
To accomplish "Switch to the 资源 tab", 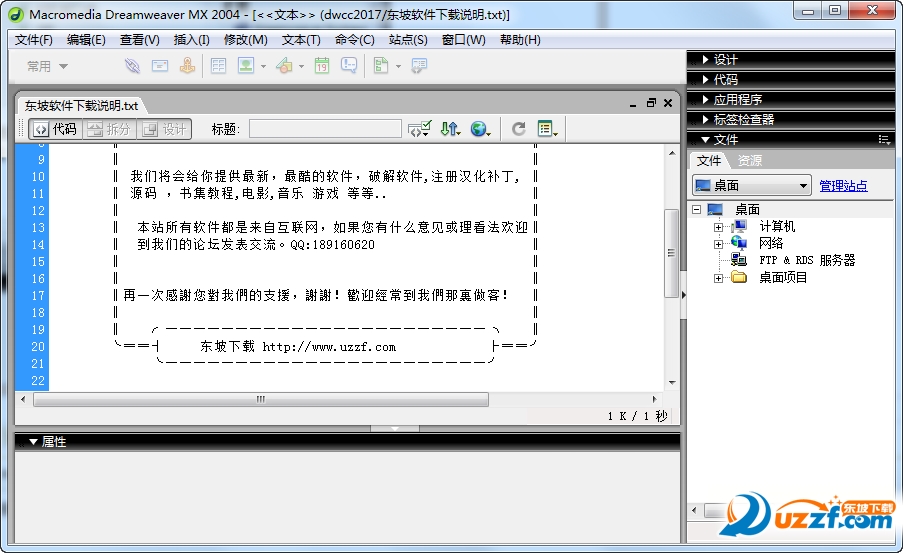I will point(750,161).
